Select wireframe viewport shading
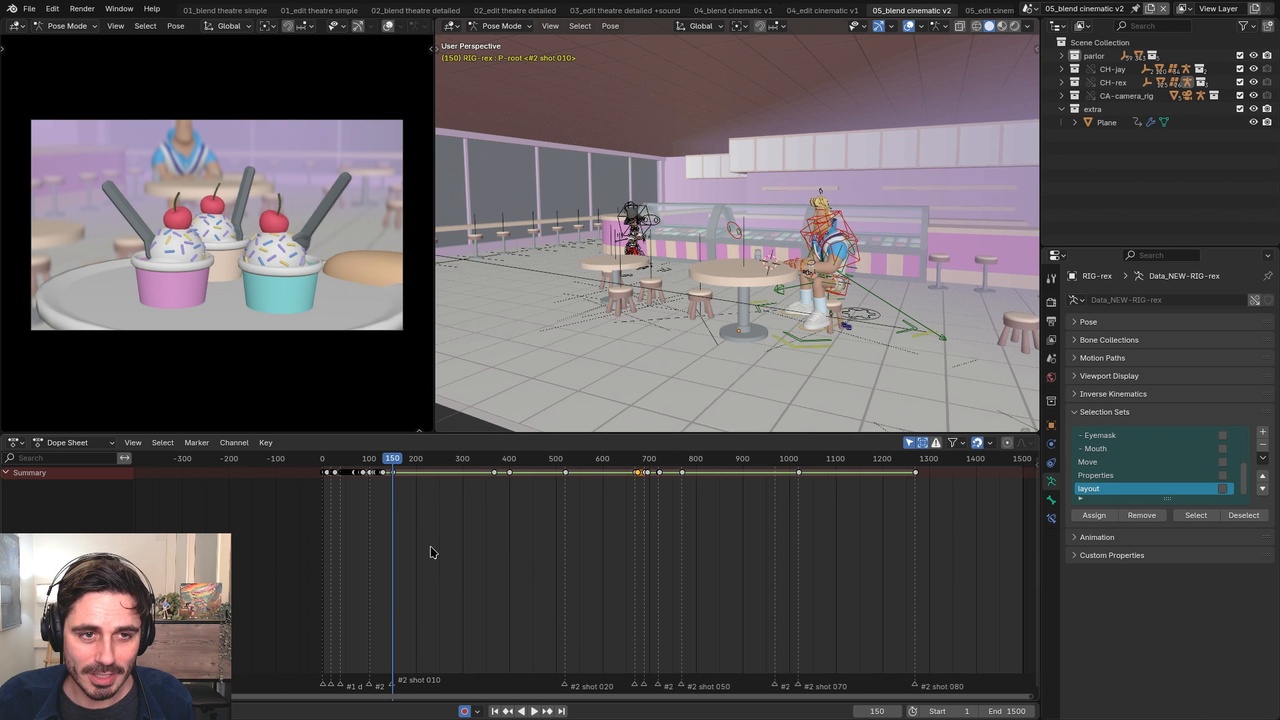 [976, 26]
